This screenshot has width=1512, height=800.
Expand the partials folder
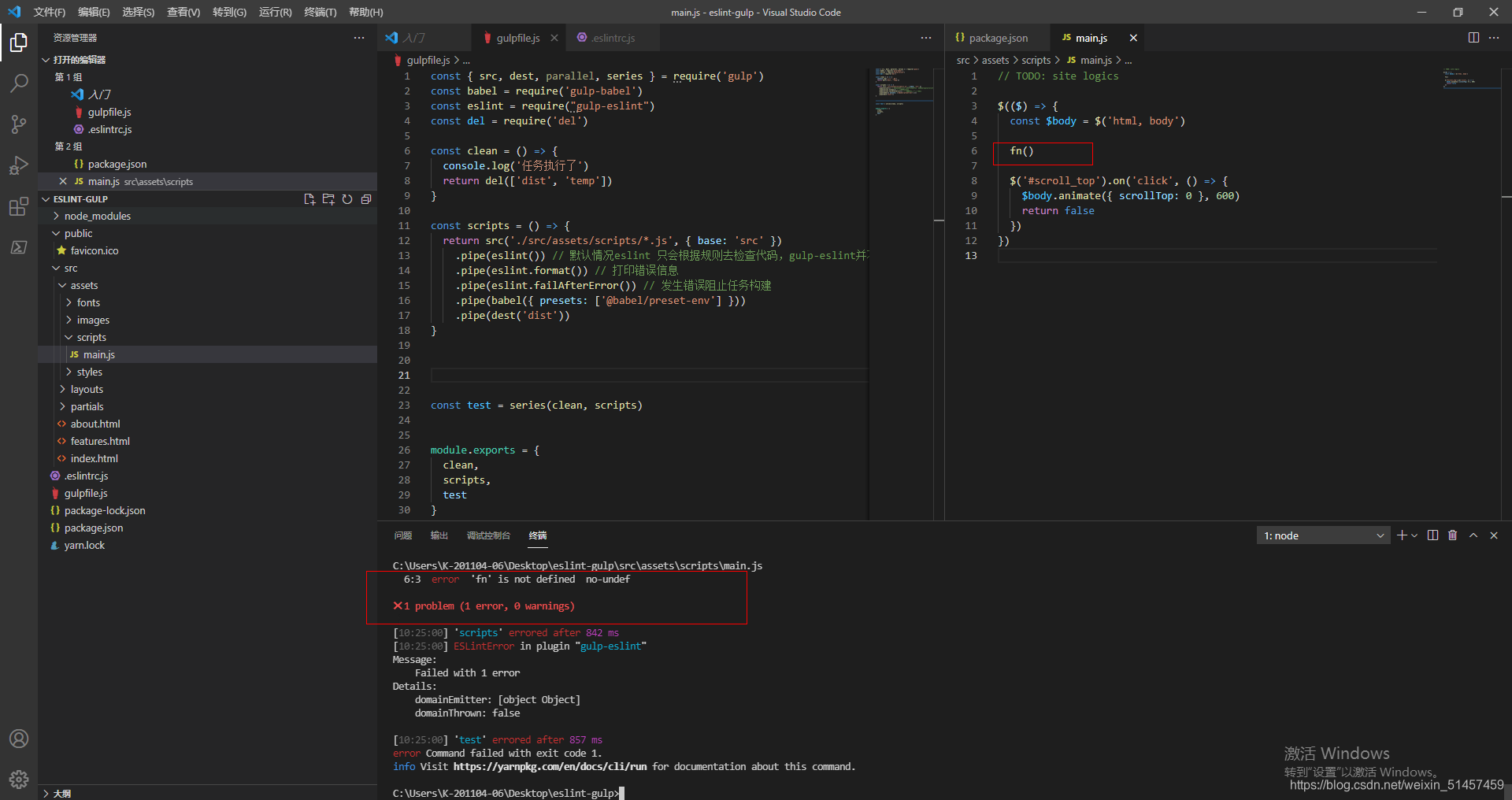pos(207,406)
